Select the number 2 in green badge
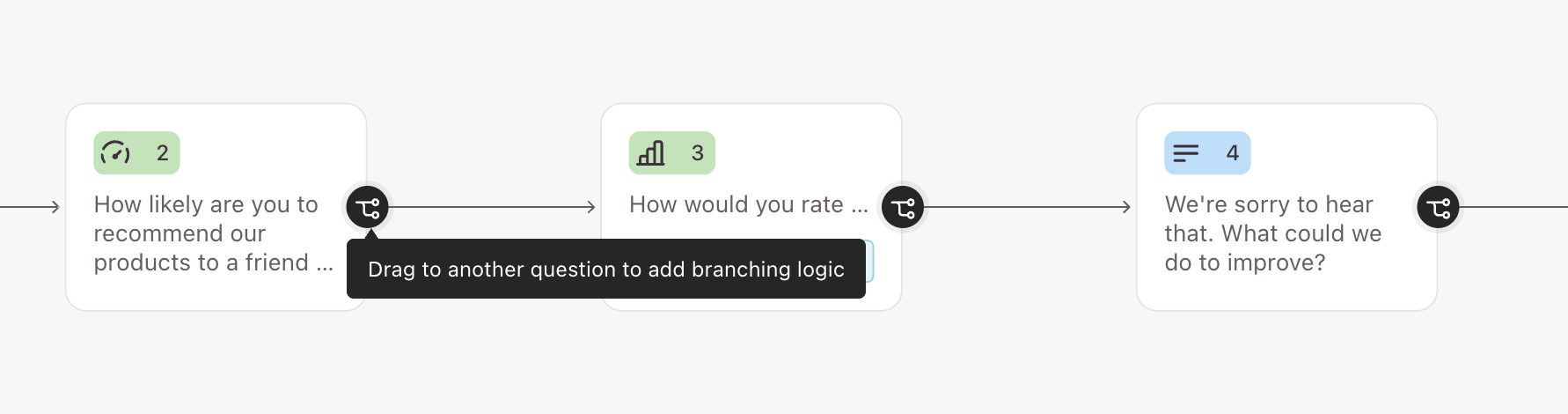This screenshot has height=414, width=1568. coord(163,153)
